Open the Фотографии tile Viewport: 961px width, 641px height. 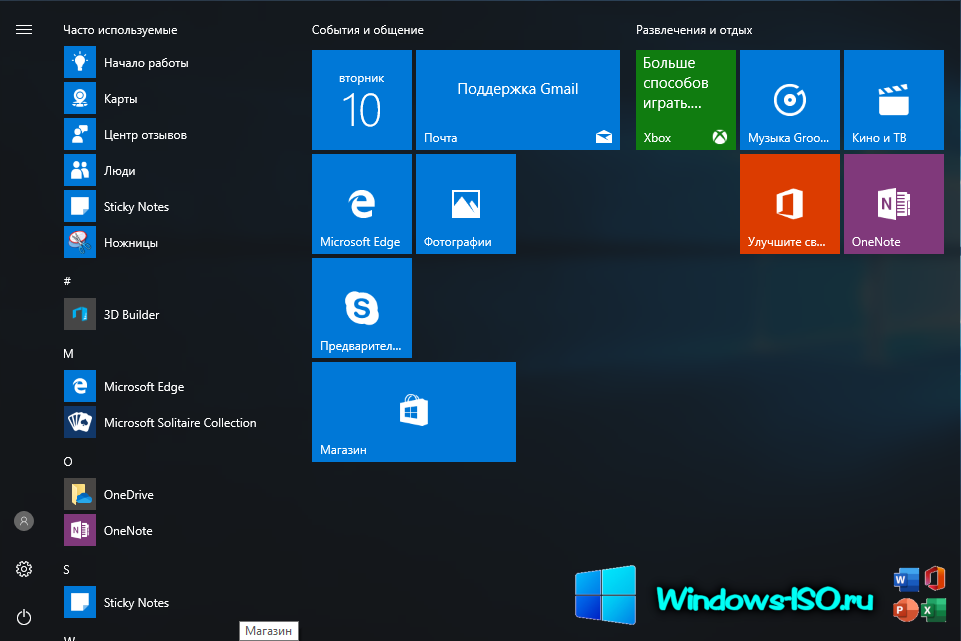tap(466, 204)
